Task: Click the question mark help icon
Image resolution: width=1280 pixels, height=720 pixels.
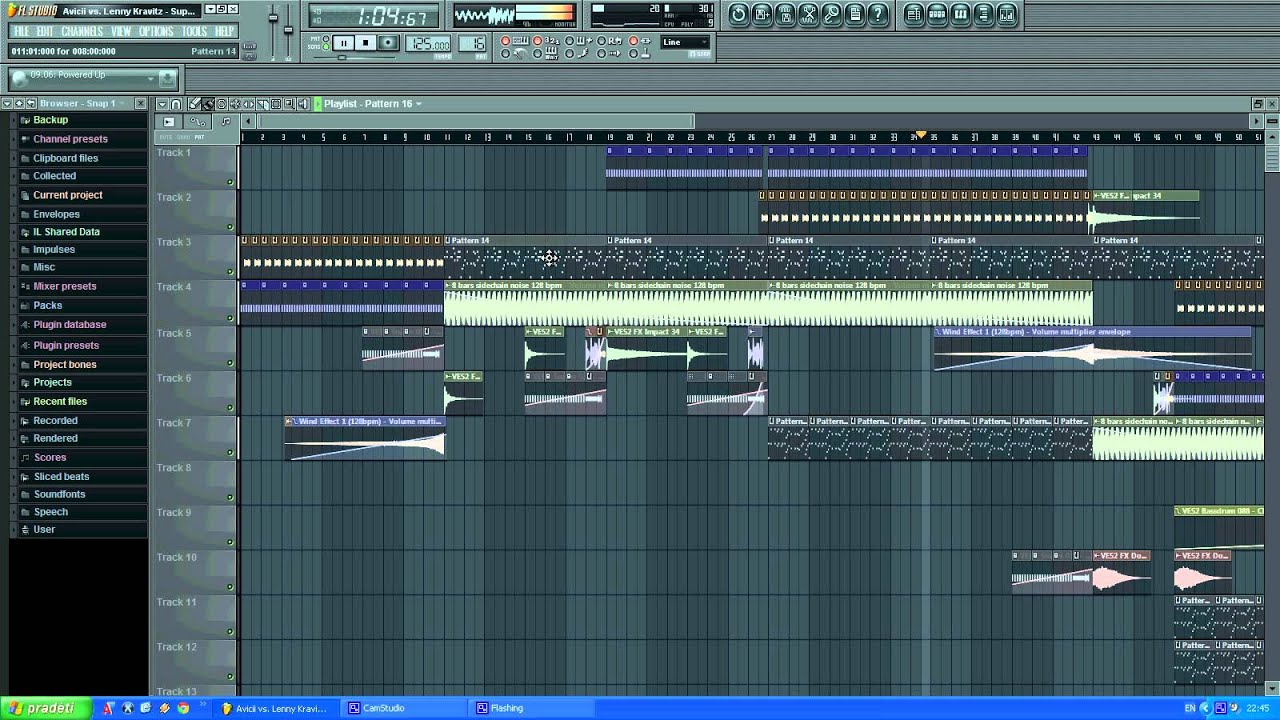Action: coord(878,14)
